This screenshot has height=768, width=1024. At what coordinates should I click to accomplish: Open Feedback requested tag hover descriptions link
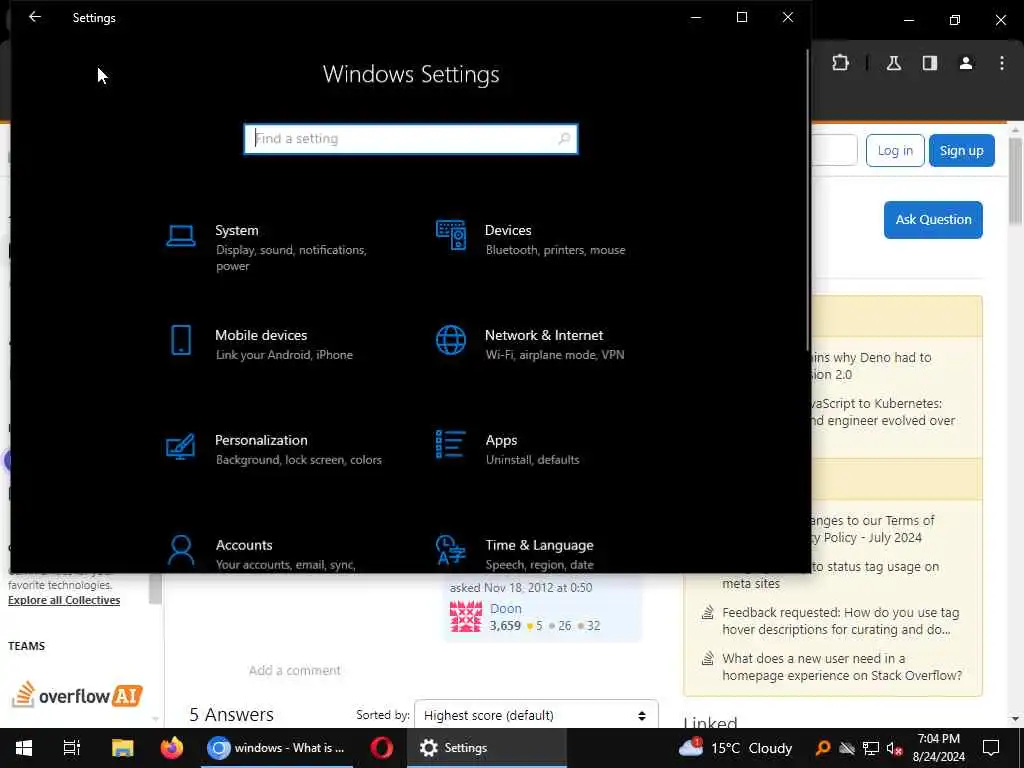[840, 621]
